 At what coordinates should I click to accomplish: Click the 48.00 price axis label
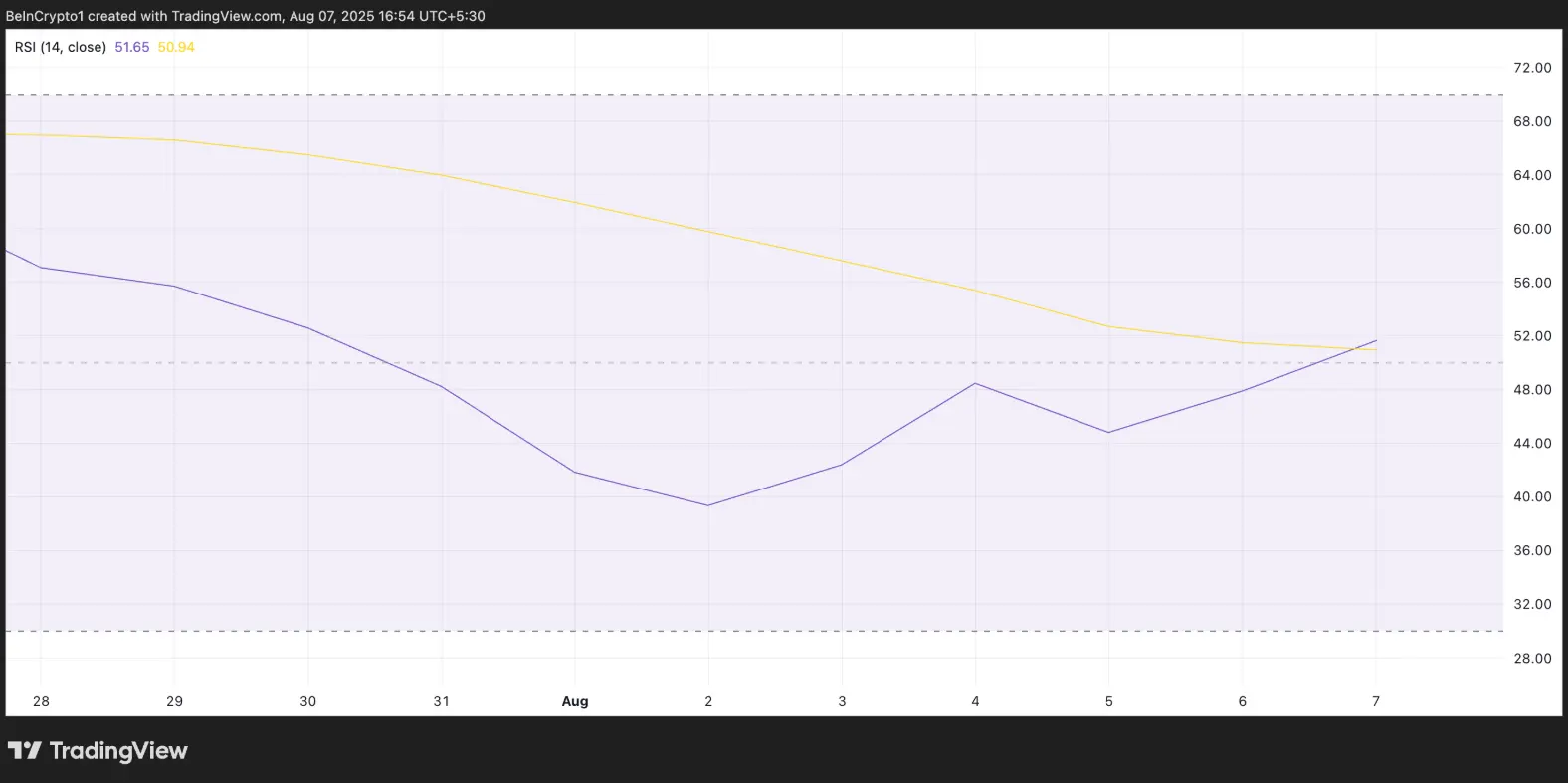1531,390
